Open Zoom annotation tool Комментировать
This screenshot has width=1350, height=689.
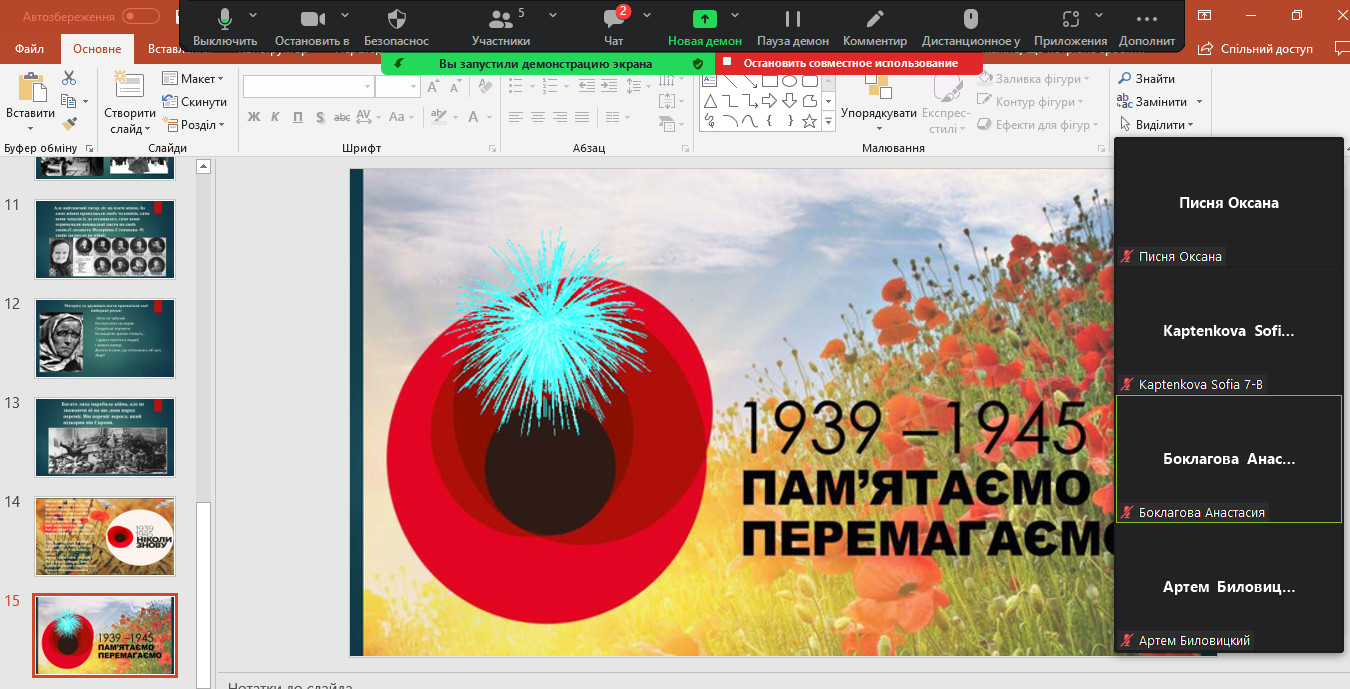875,27
